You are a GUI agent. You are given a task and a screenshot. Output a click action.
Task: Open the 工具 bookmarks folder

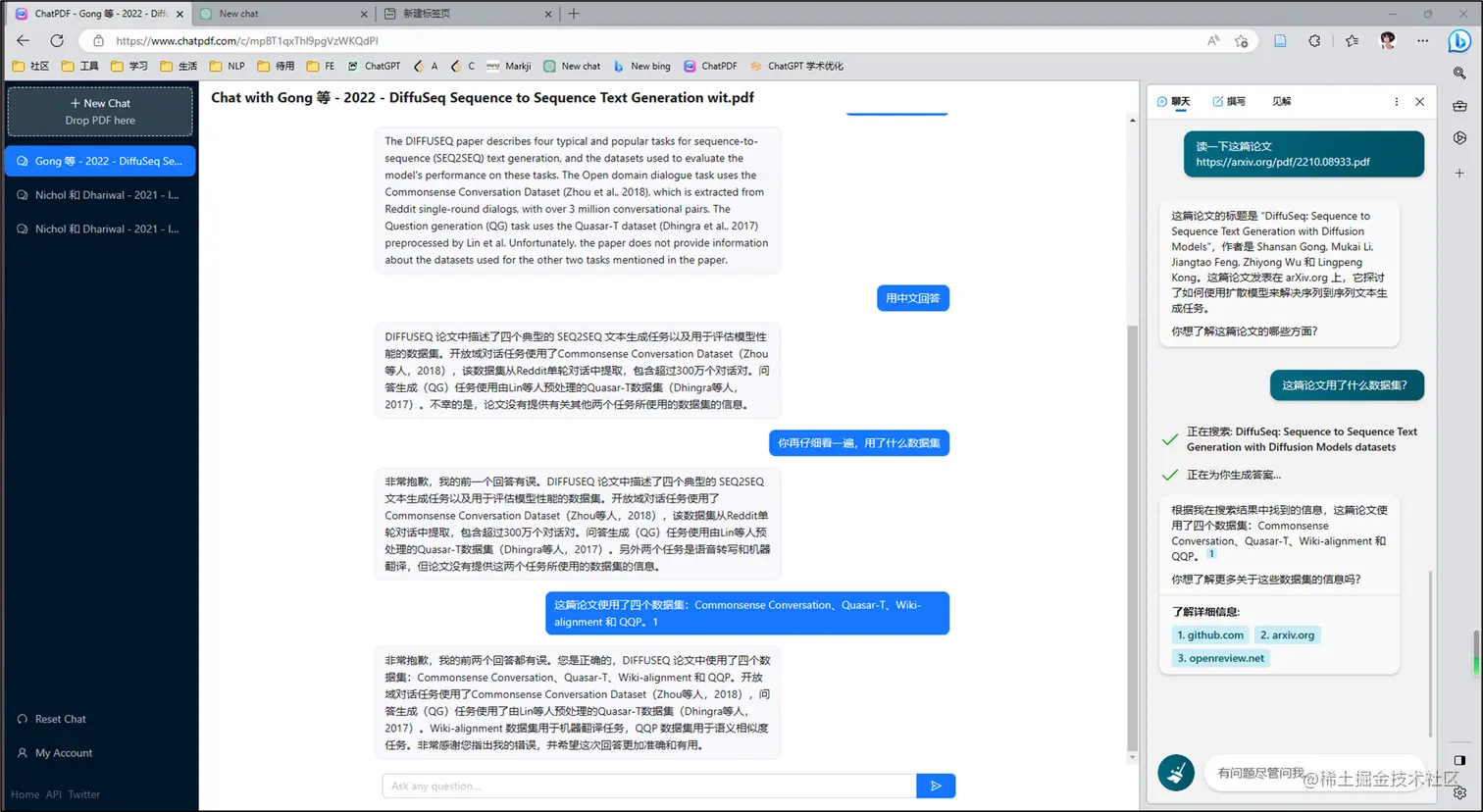(x=79, y=67)
